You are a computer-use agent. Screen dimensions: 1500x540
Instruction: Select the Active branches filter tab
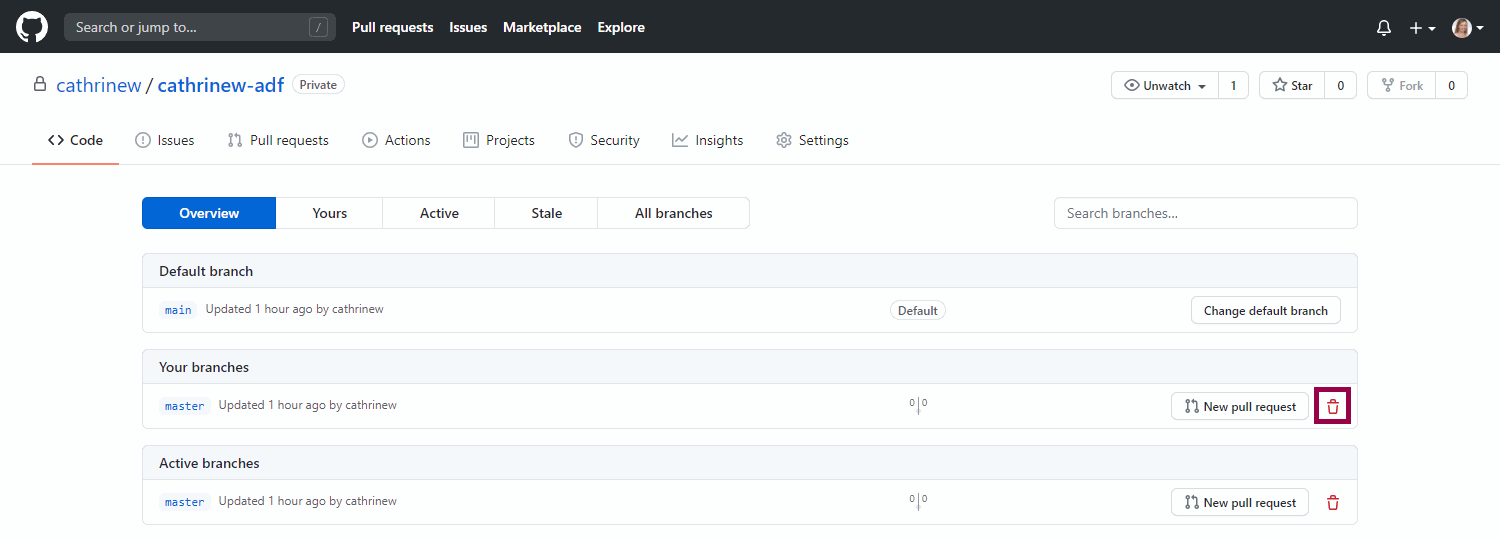point(439,213)
